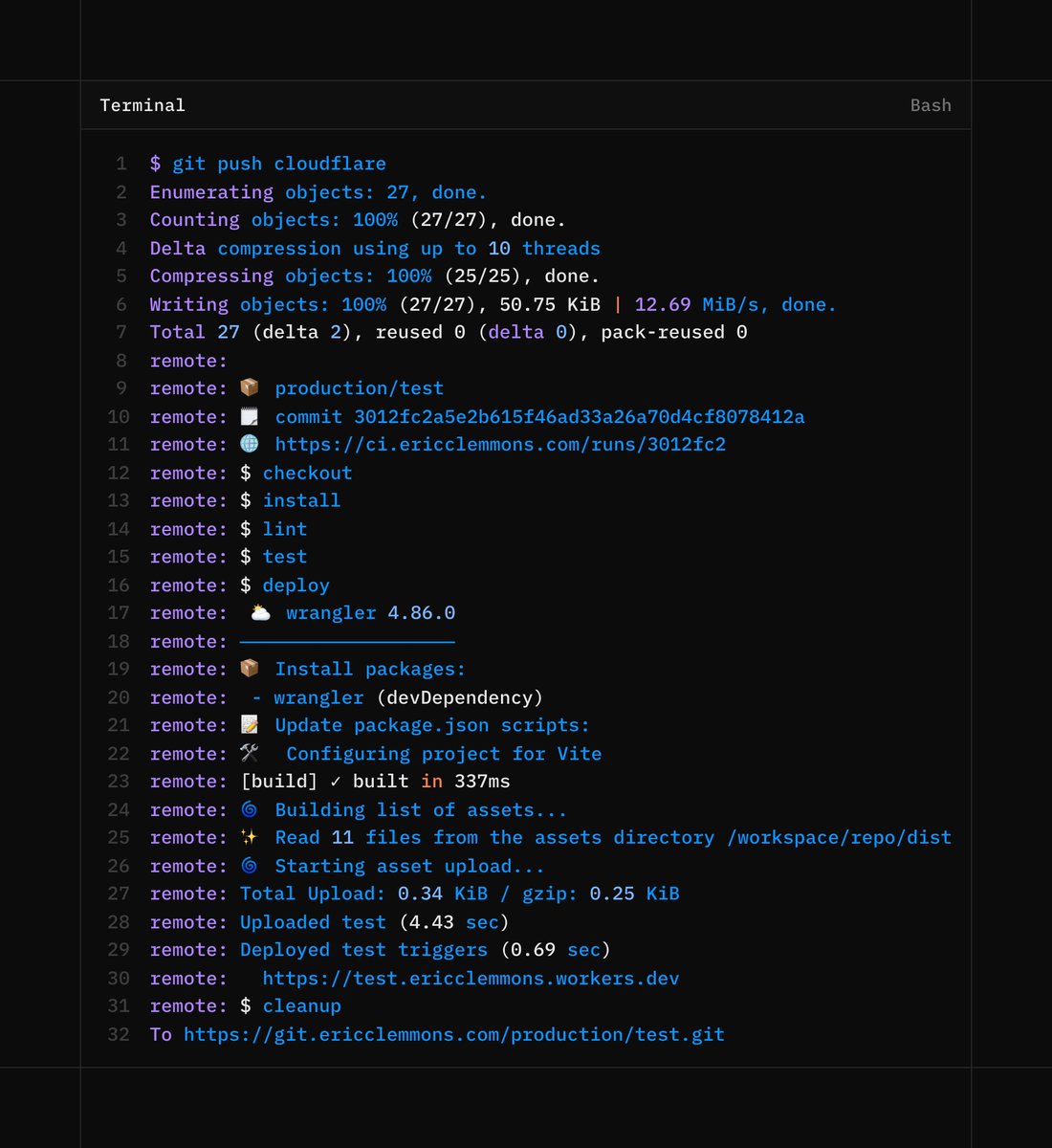Viewport: 1052px width, 1148px height.
Task: Click the 'install' step
Action: pyautogui.click(x=302, y=500)
